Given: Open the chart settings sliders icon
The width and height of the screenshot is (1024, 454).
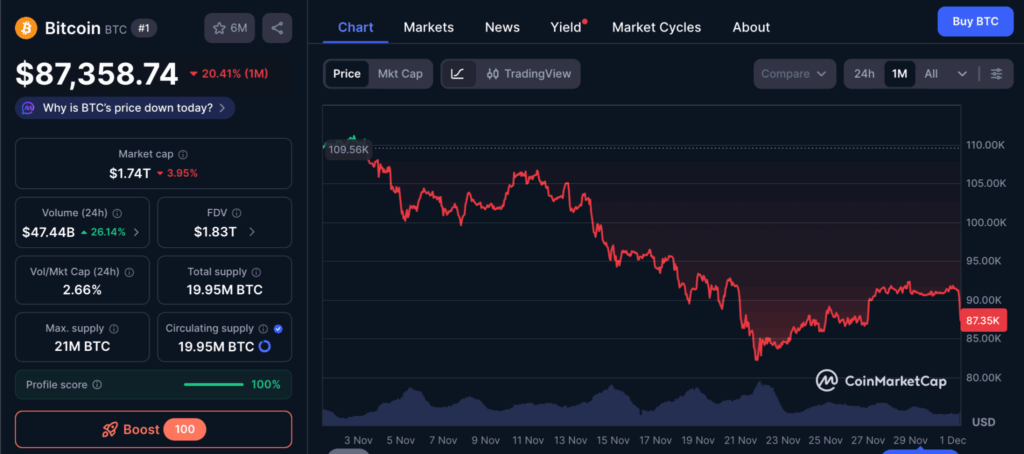Looking at the screenshot, I should [x=996, y=74].
